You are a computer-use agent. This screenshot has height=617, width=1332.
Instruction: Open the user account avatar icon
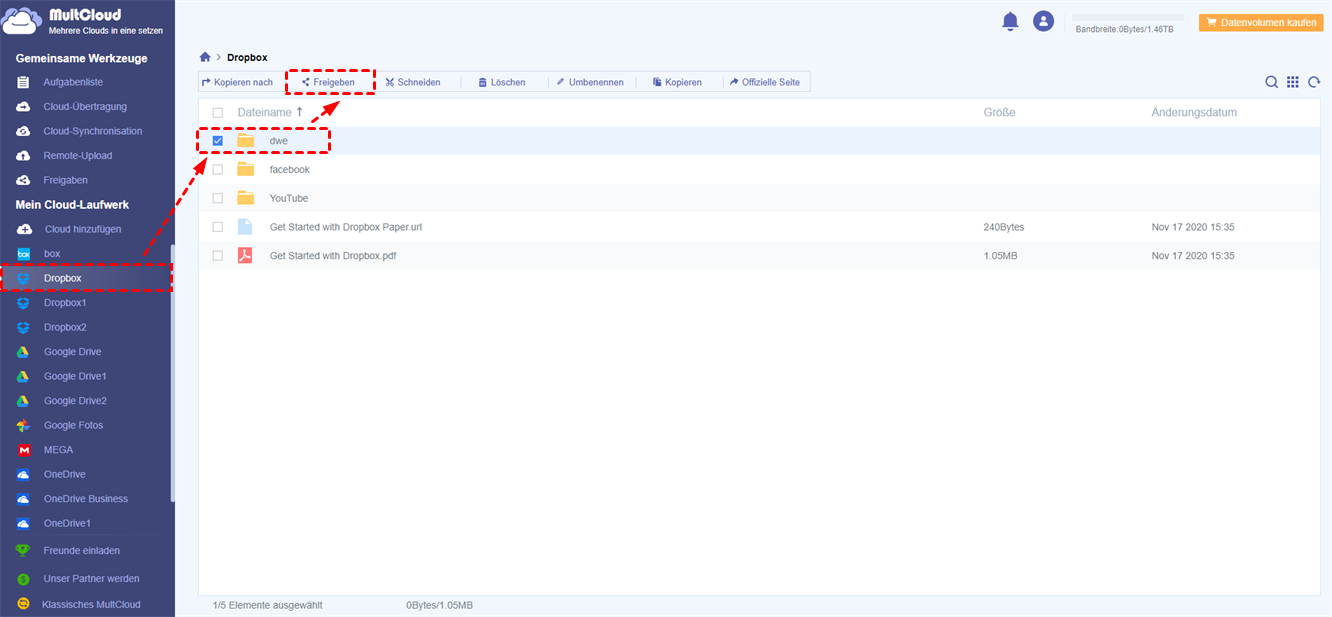tap(1043, 21)
